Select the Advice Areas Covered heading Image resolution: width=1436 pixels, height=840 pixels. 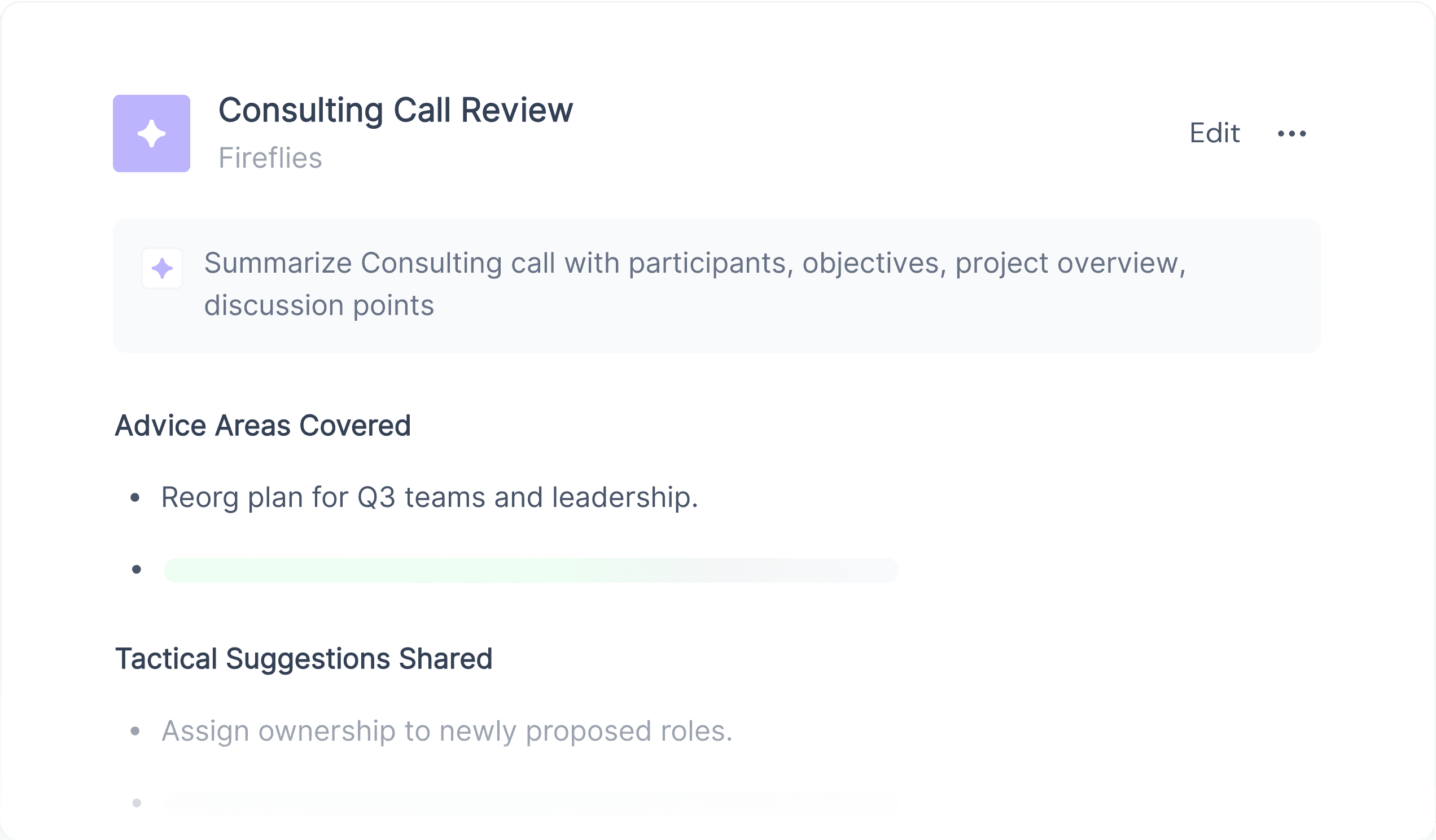coord(262,426)
